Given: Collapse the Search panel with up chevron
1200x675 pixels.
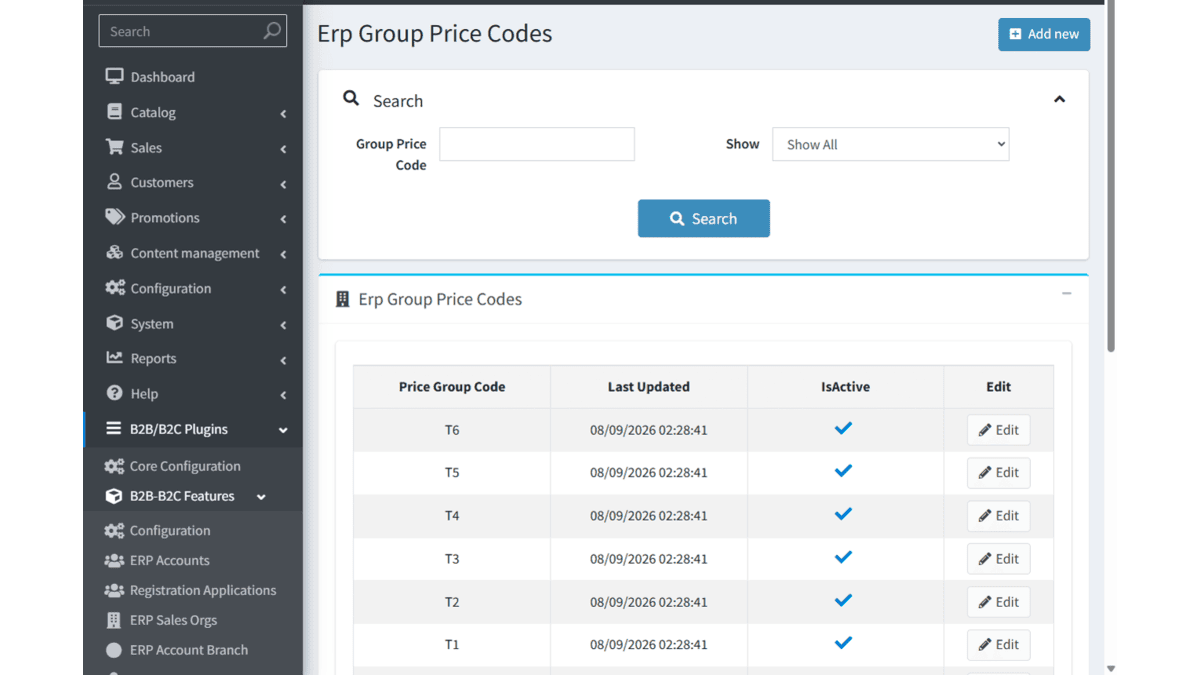Looking at the screenshot, I should [x=1059, y=99].
